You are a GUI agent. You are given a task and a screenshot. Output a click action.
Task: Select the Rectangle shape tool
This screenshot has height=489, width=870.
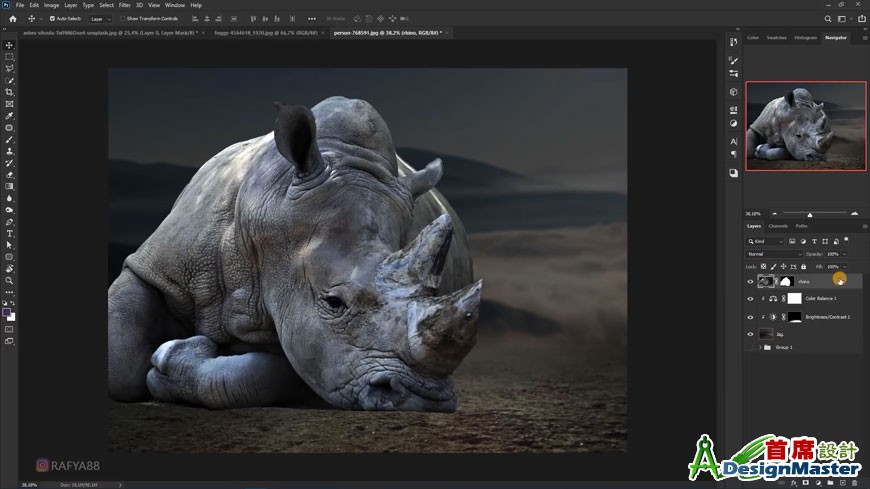click(9, 257)
